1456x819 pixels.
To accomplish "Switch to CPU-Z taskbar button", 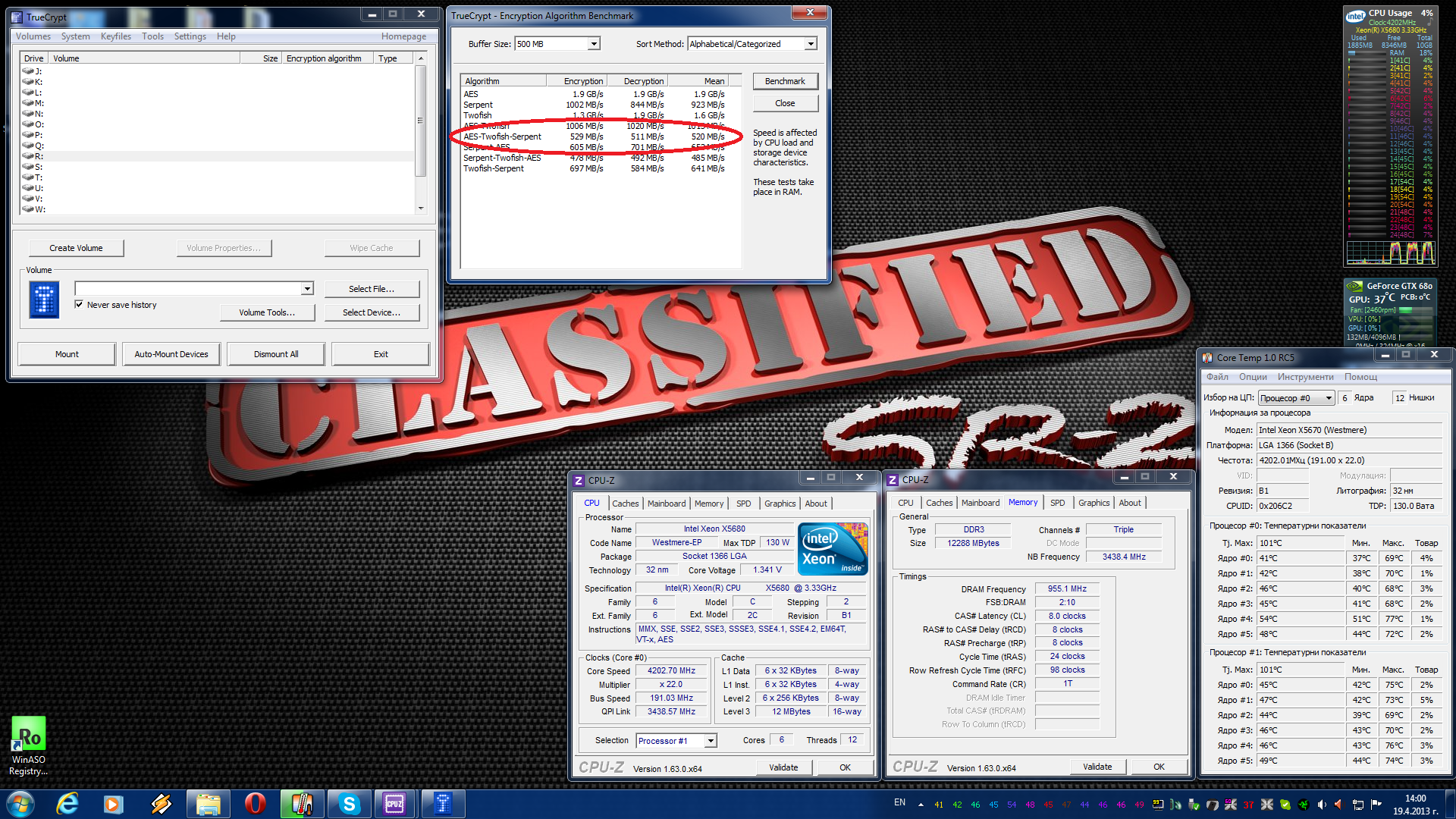I will coord(395,804).
